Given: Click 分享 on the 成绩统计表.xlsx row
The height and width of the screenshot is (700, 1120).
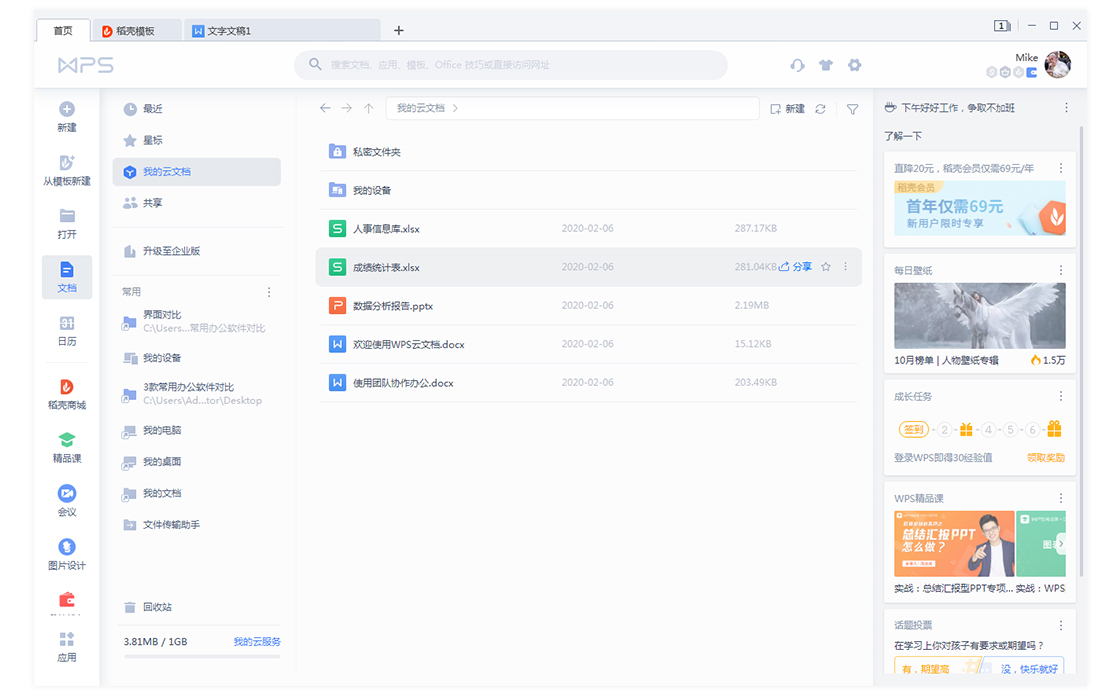Looking at the screenshot, I should pyautogui.click(x=795, y=266).
